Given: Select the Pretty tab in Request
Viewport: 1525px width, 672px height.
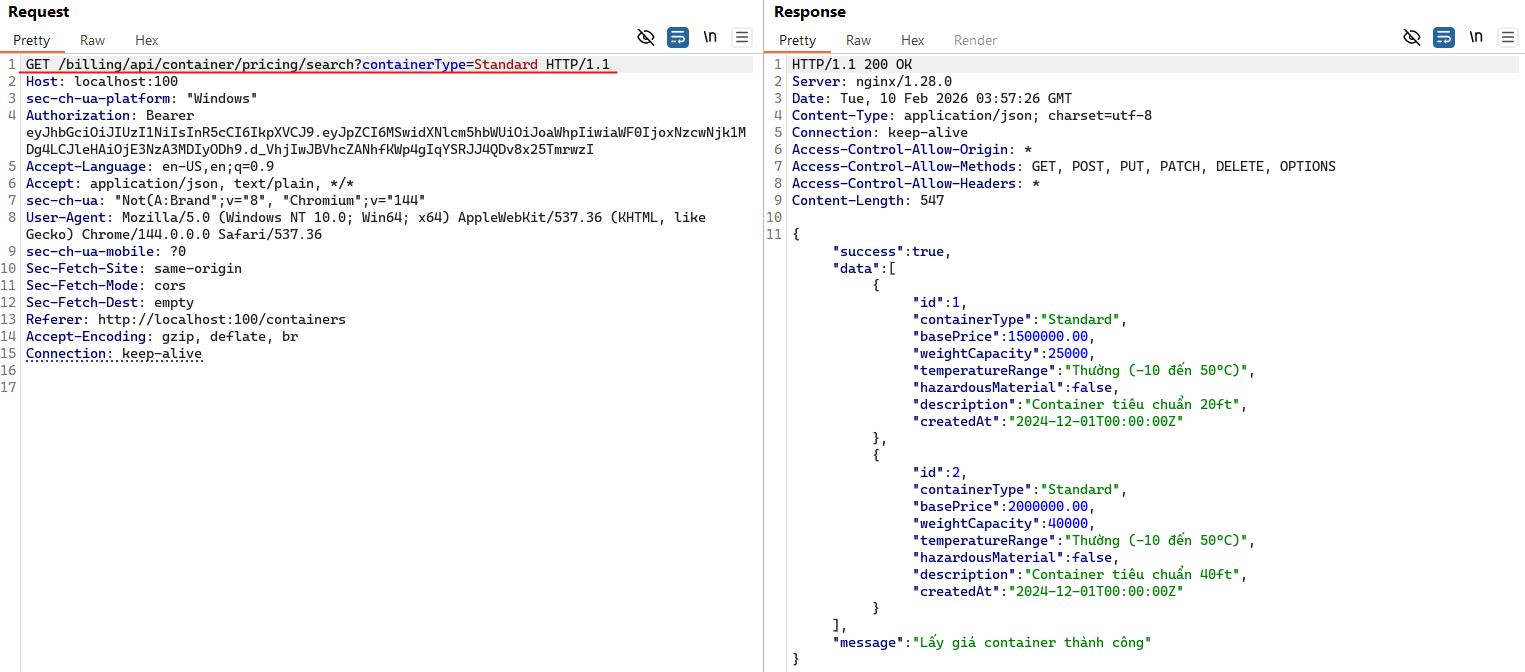Looking at the screenshot, I should [x=32, y=40].
